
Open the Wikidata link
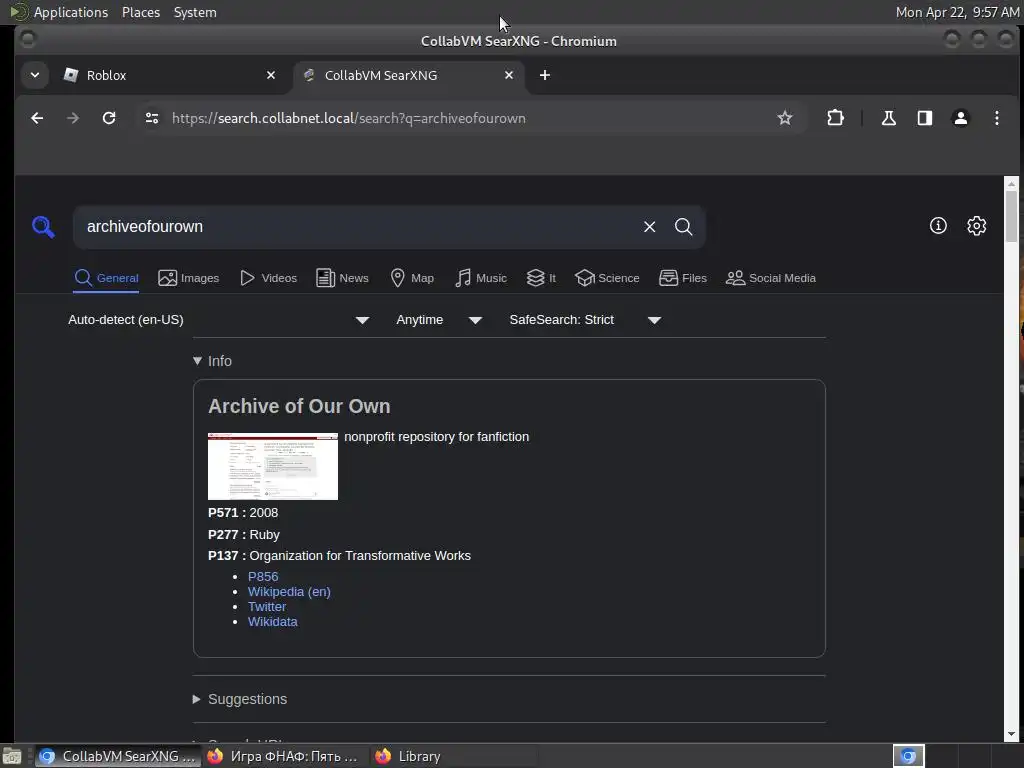coord(272,622)
